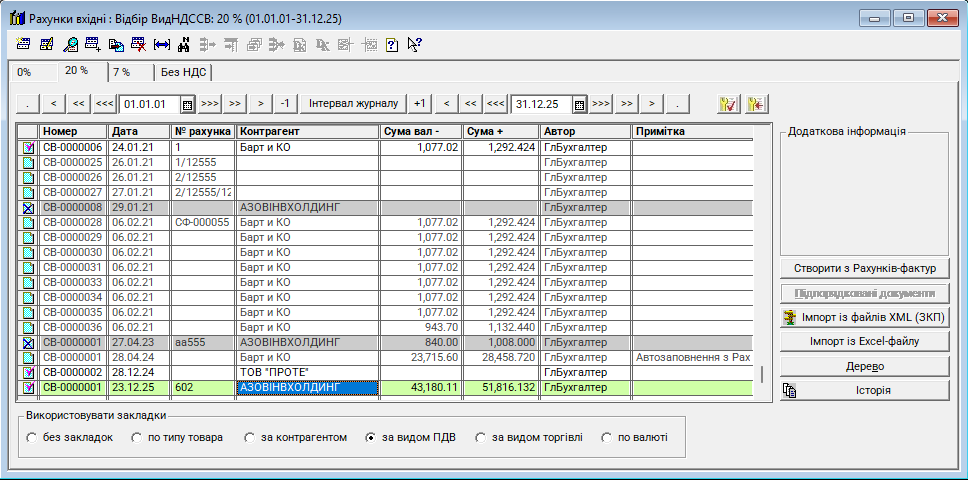Click the magnifier view record toolbar icon
968x480 pixels.
point(70,44)
